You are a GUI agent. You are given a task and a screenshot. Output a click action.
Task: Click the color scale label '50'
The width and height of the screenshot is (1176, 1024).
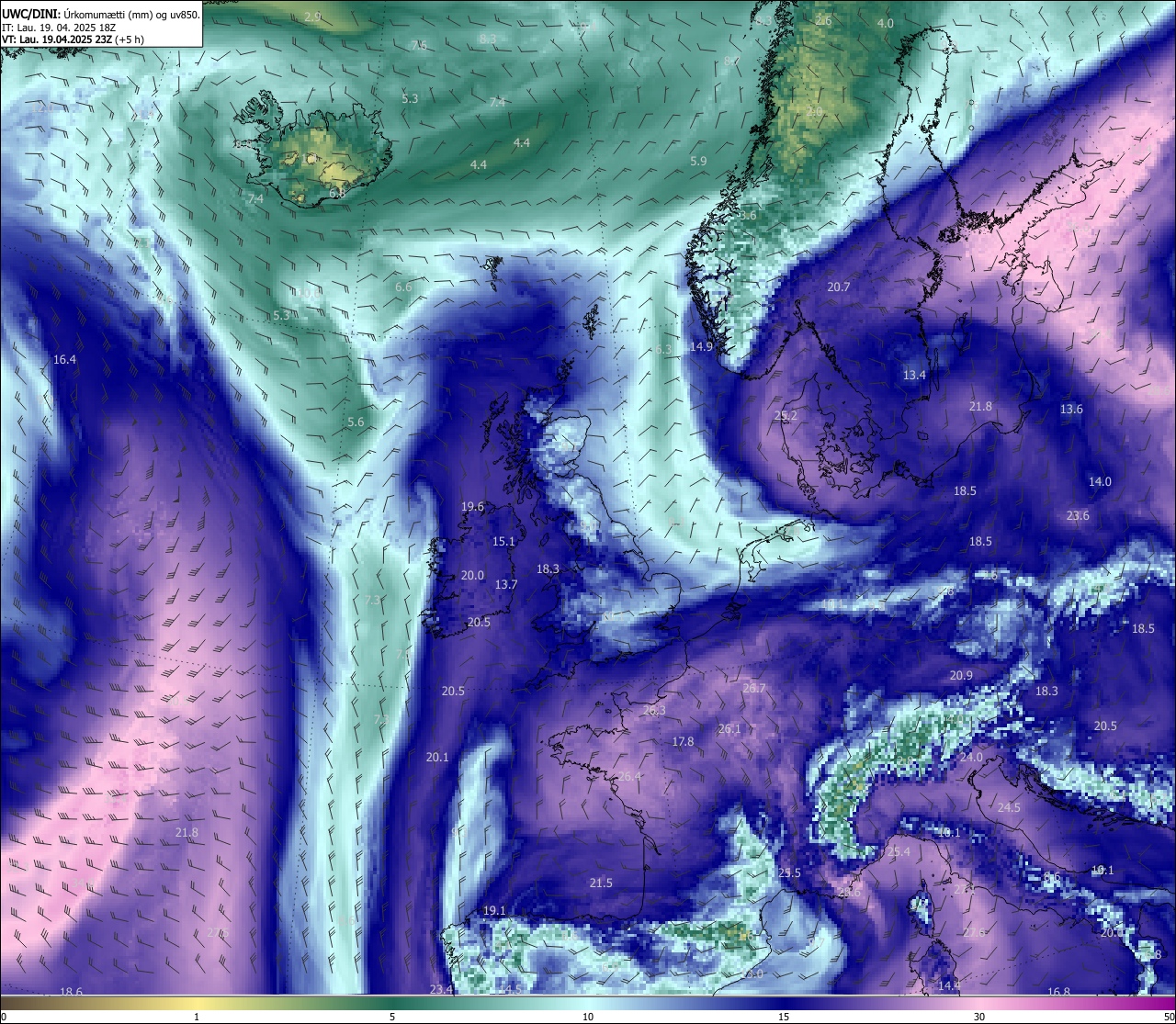click(1169, 1017)
